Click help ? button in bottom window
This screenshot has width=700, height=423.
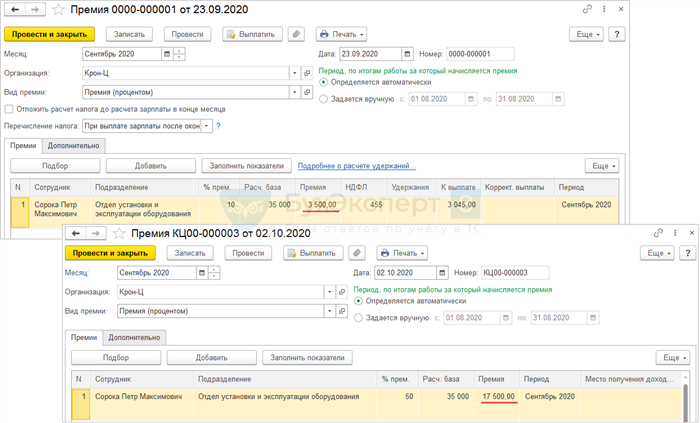[x=688, y=253]
